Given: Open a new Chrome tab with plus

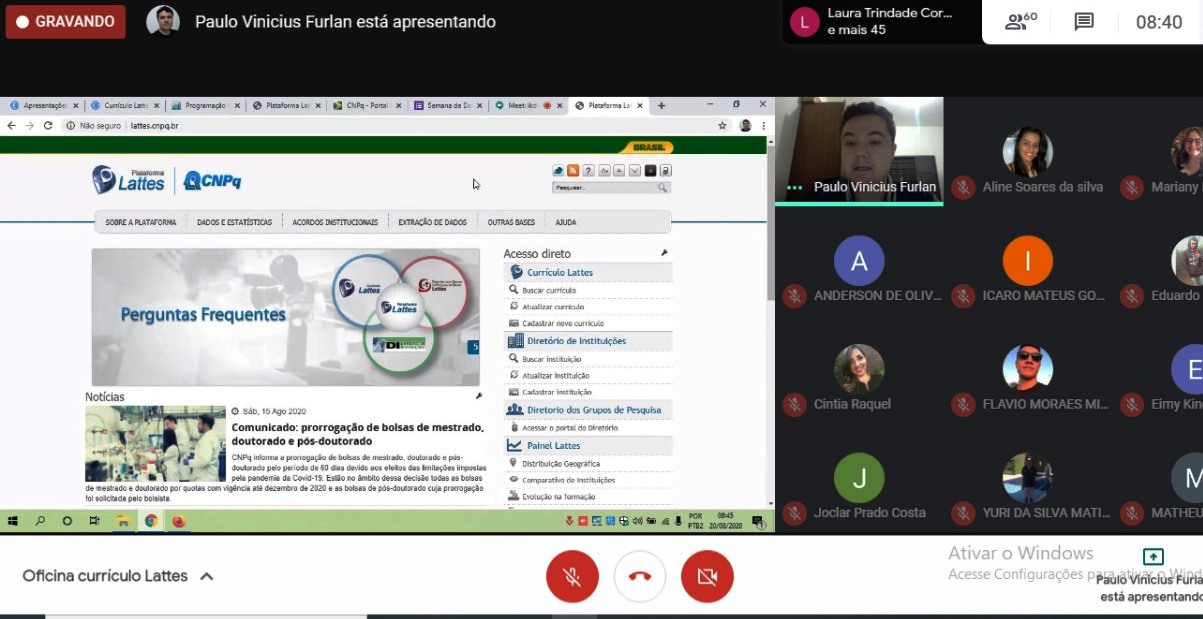Looking at the screenshot, I should (661, 105).
